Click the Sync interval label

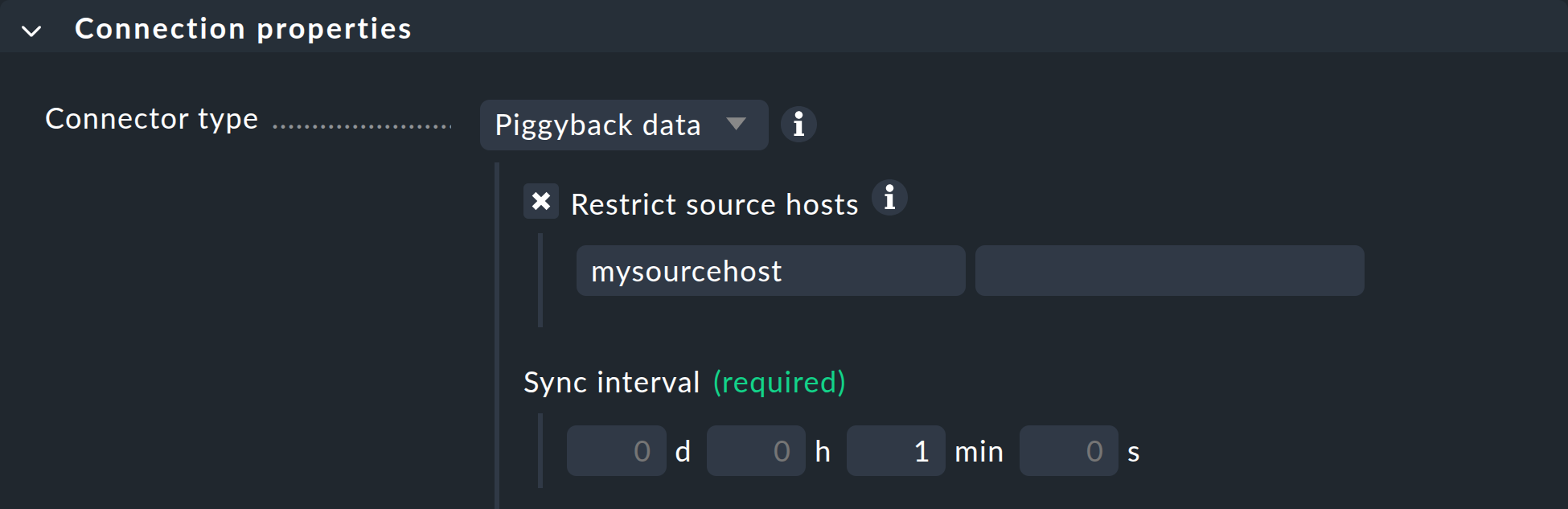[611, 382]
